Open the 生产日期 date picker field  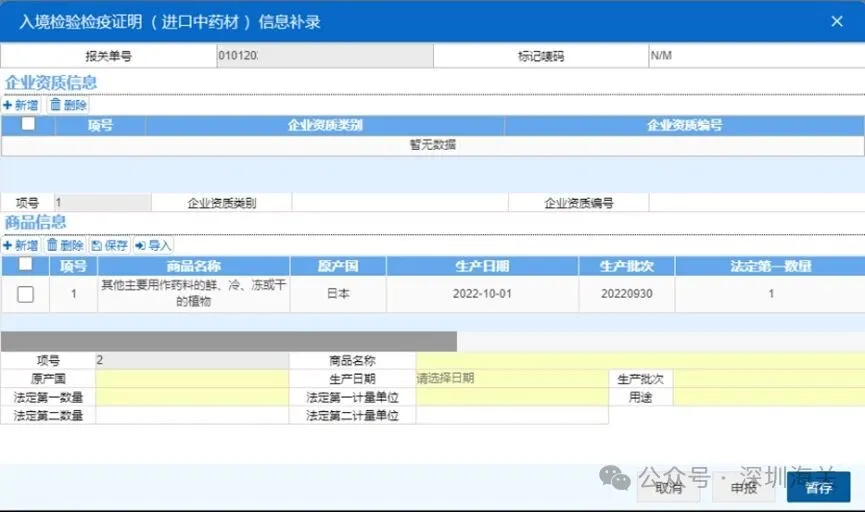pyautogui.click(x=511, y=379)
